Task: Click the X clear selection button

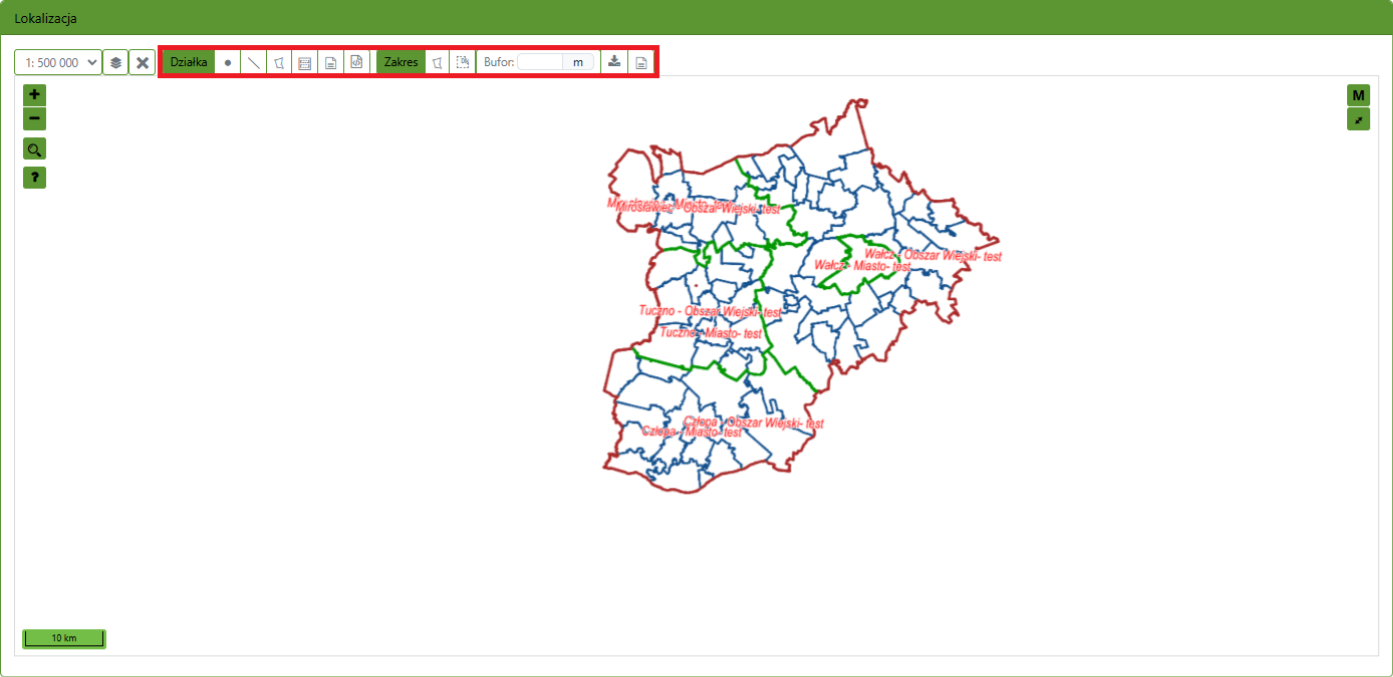Action: (x=142, y=62)
